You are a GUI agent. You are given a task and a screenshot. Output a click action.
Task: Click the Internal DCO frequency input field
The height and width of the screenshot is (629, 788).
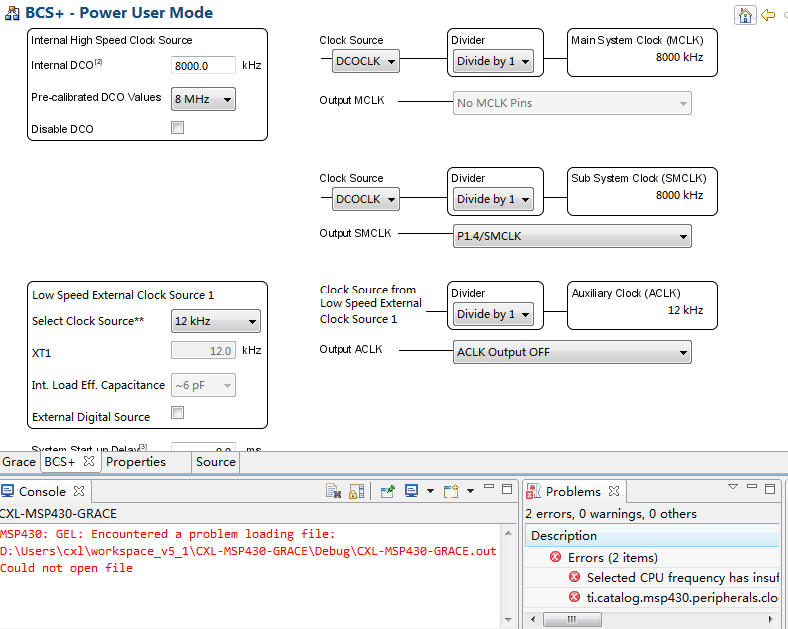(x=203, y=65)
